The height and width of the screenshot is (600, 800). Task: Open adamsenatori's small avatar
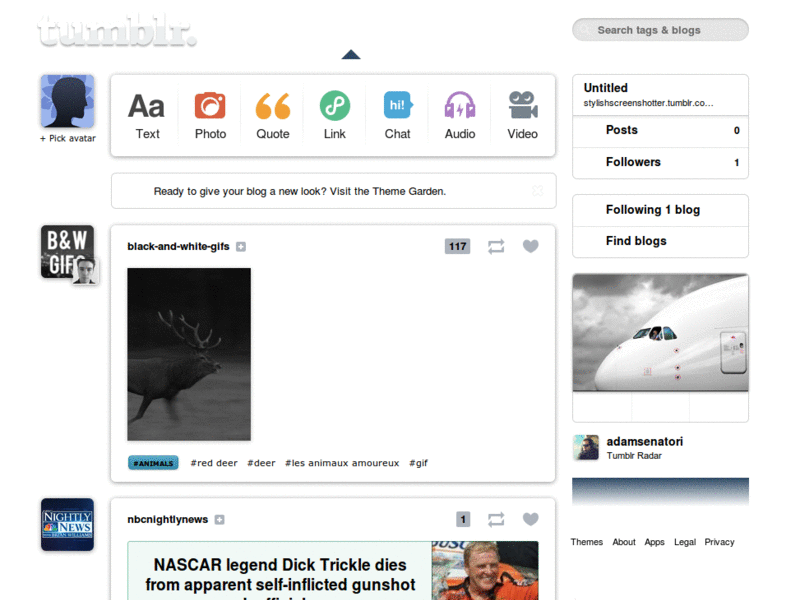pos(586,447)
